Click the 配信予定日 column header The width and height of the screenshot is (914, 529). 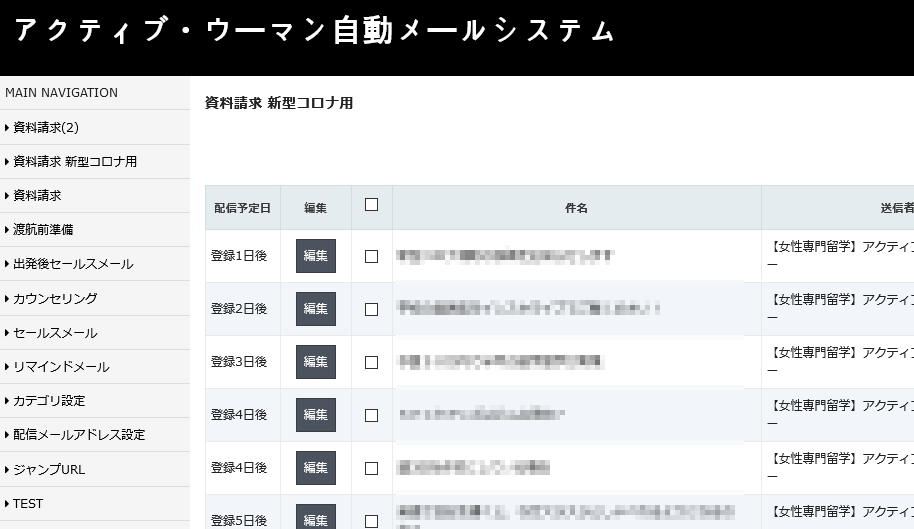coord(243,208)
